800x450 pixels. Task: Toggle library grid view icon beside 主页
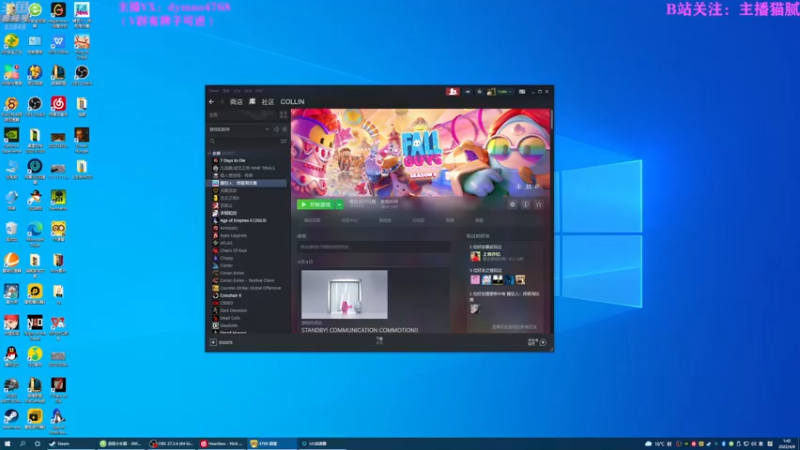pos(284,115)
